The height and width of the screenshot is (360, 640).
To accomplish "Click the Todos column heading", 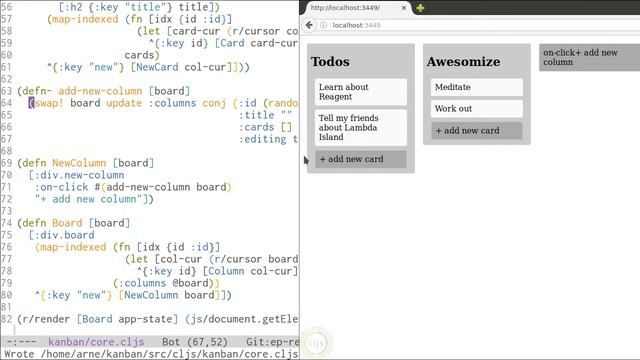I will (x=330, y=62).
